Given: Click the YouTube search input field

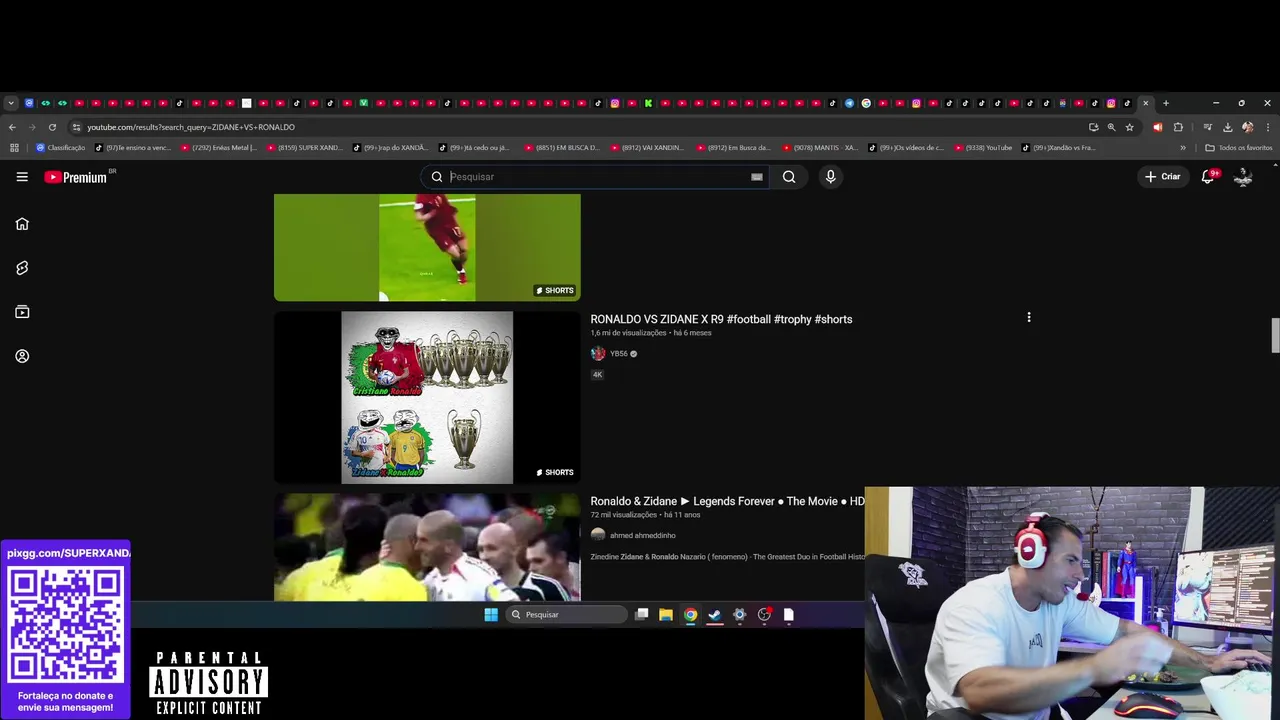Looking at the screenshot, I should point(595,177).
